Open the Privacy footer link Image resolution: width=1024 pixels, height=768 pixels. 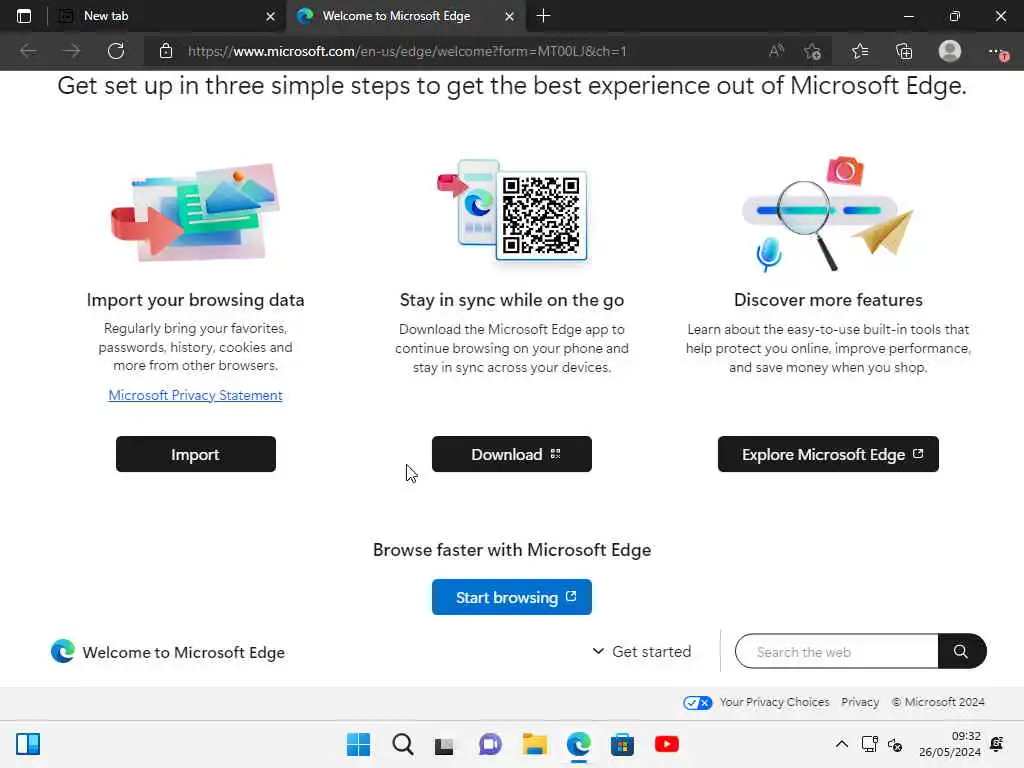(x=859, y=702)
